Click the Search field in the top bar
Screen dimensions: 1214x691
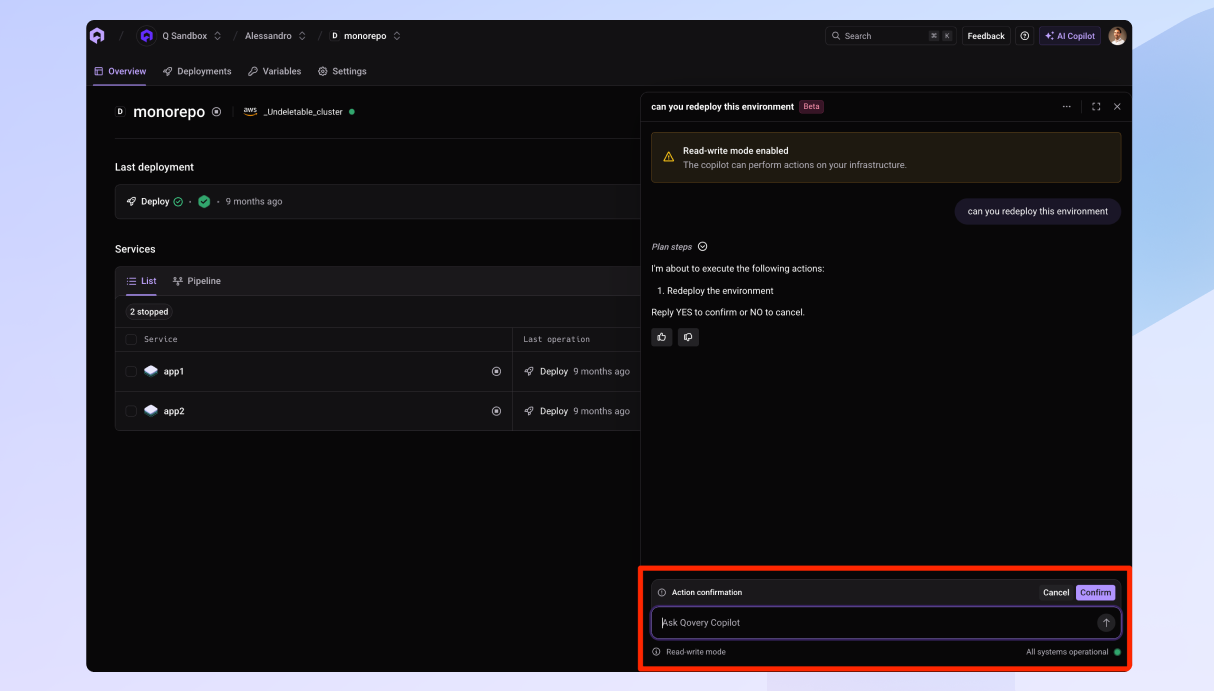click(x=890, y=36)
